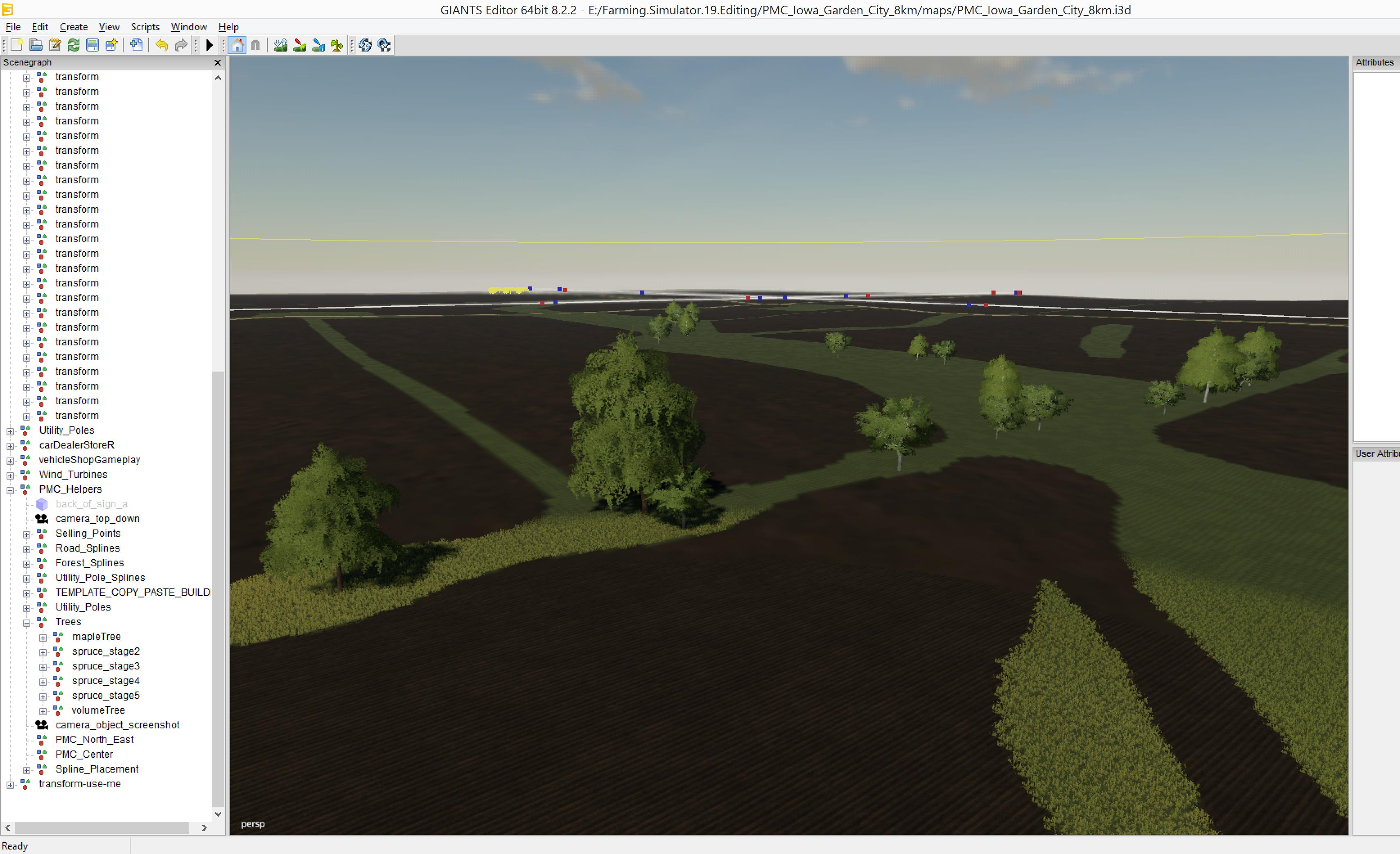The height and width of the screenshot is (854, 1400).
Task: Toggle the house navigation mode icon
Action: (237, 45)
